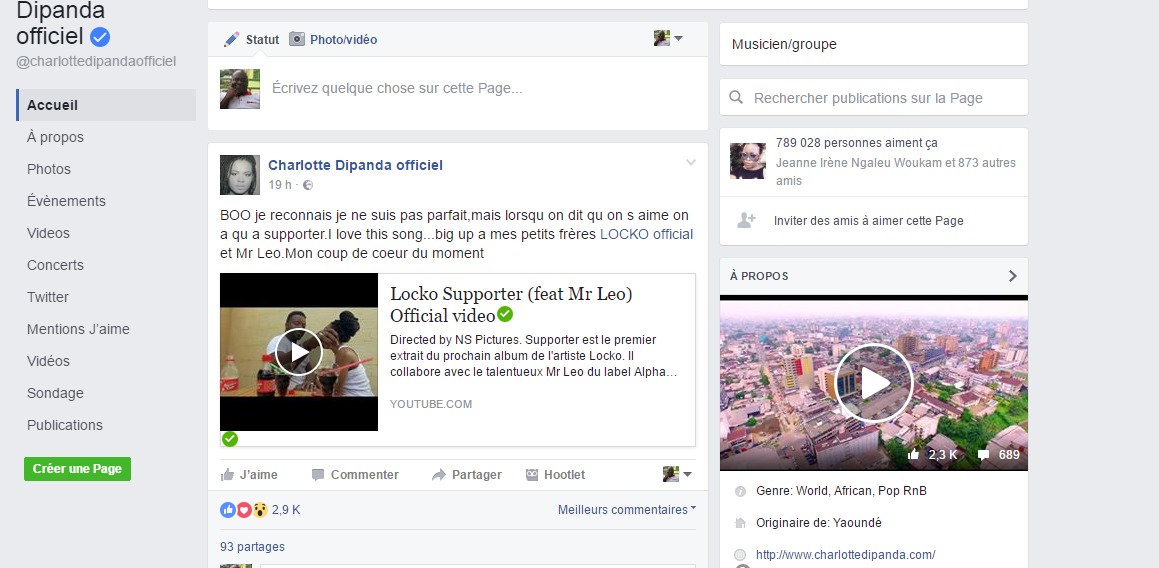This screenshot has width=1159, height=568.
Task: Open Concerts in the sidebar
Action: [55, 265]
